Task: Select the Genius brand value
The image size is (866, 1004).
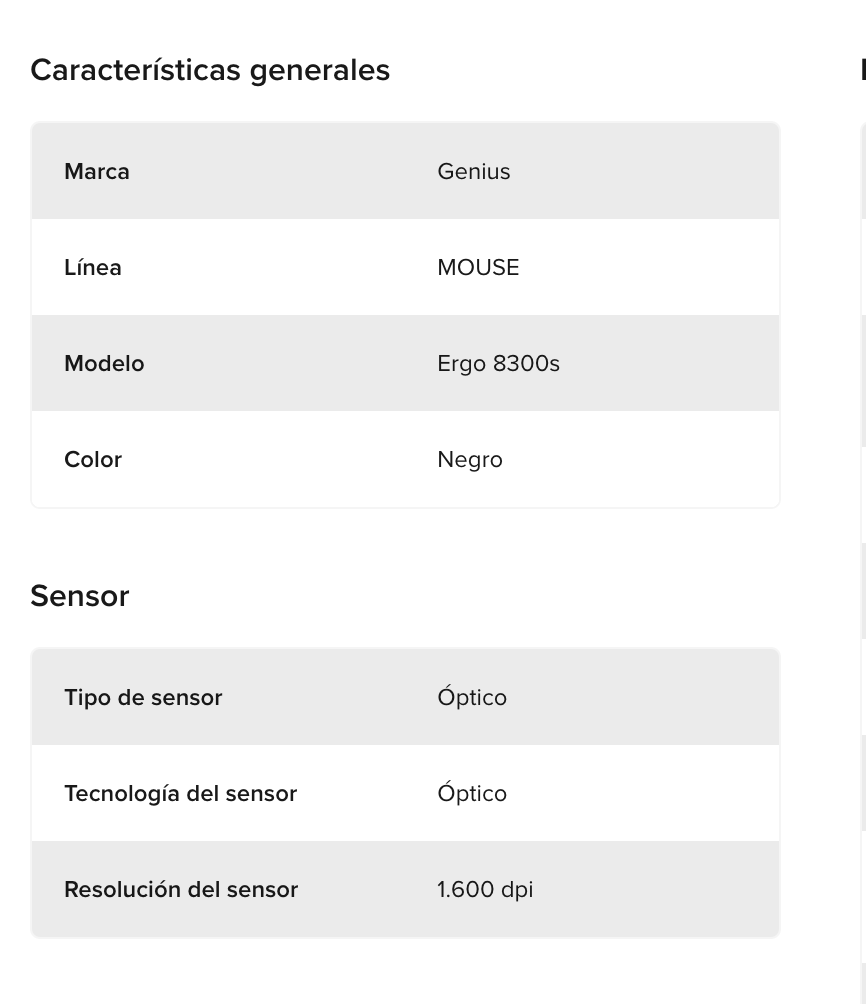Action: click(474, 172)
